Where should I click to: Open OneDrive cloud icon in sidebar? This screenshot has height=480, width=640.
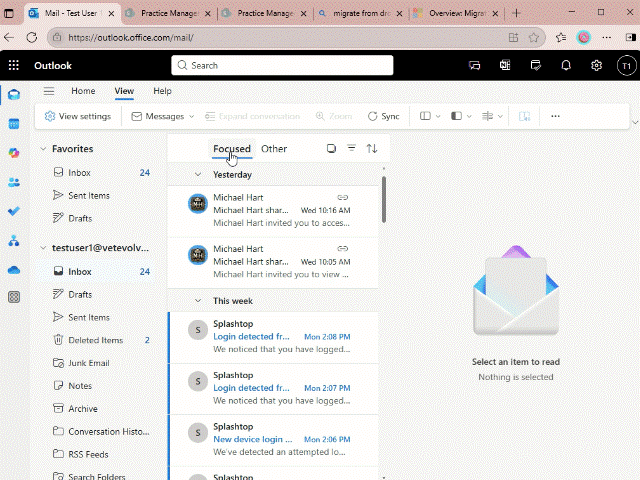point(14,269)
